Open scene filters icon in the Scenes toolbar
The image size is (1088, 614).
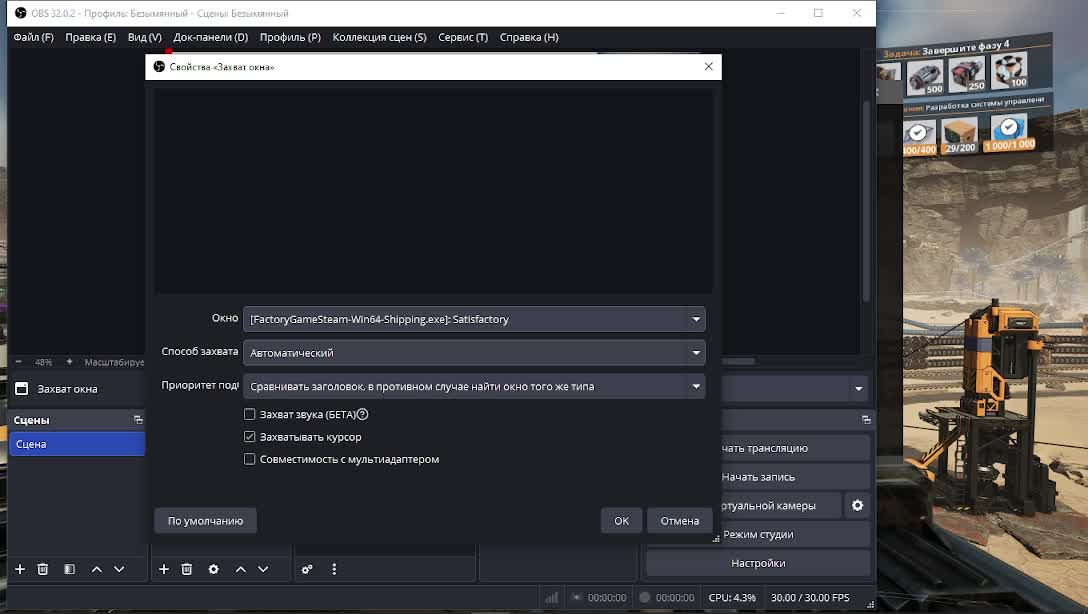click(69, 569)
